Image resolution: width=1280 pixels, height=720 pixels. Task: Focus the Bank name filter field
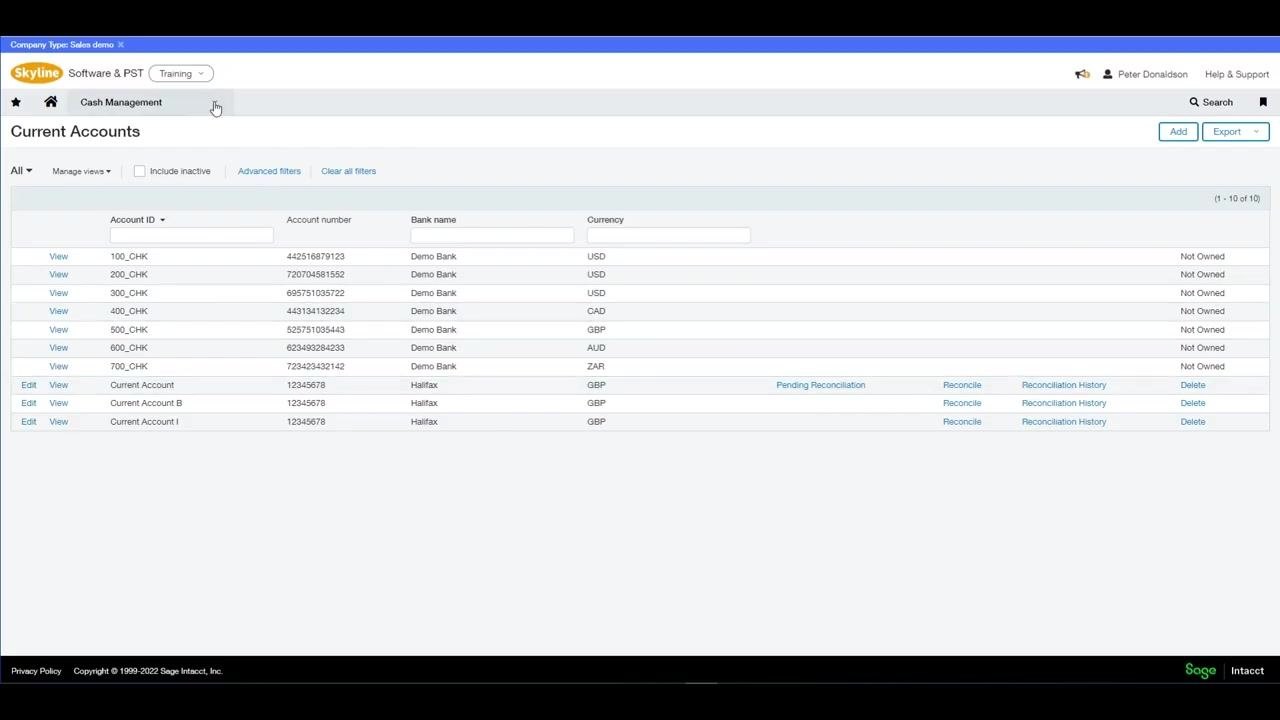coord(492,235)
